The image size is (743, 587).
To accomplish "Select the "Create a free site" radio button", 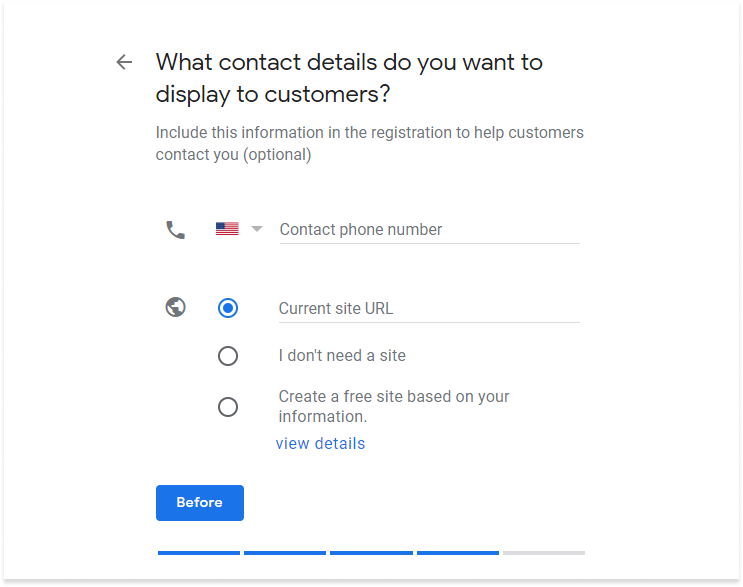I will click(x=228, y=406).
